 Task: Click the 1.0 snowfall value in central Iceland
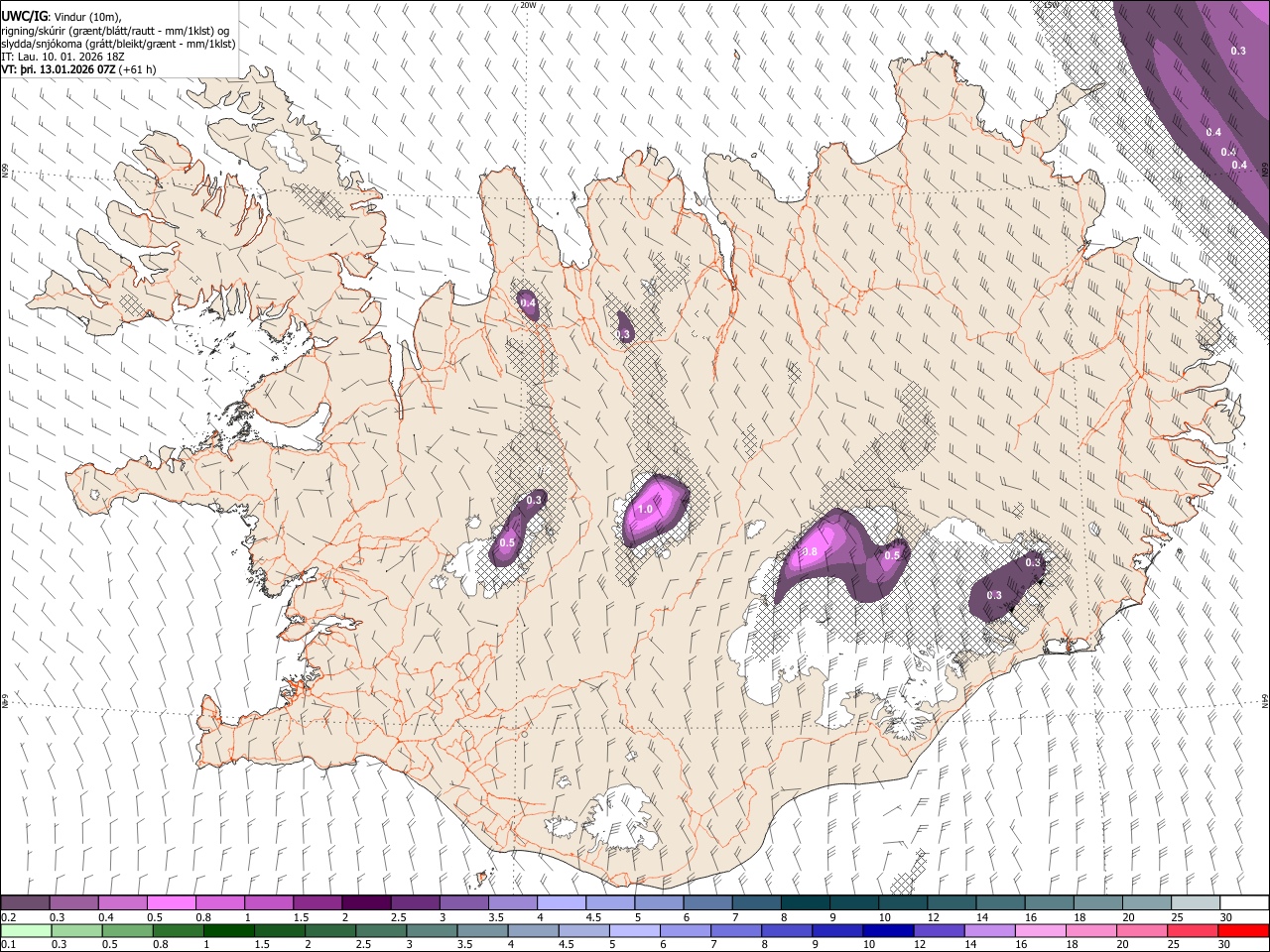[645, 509]
